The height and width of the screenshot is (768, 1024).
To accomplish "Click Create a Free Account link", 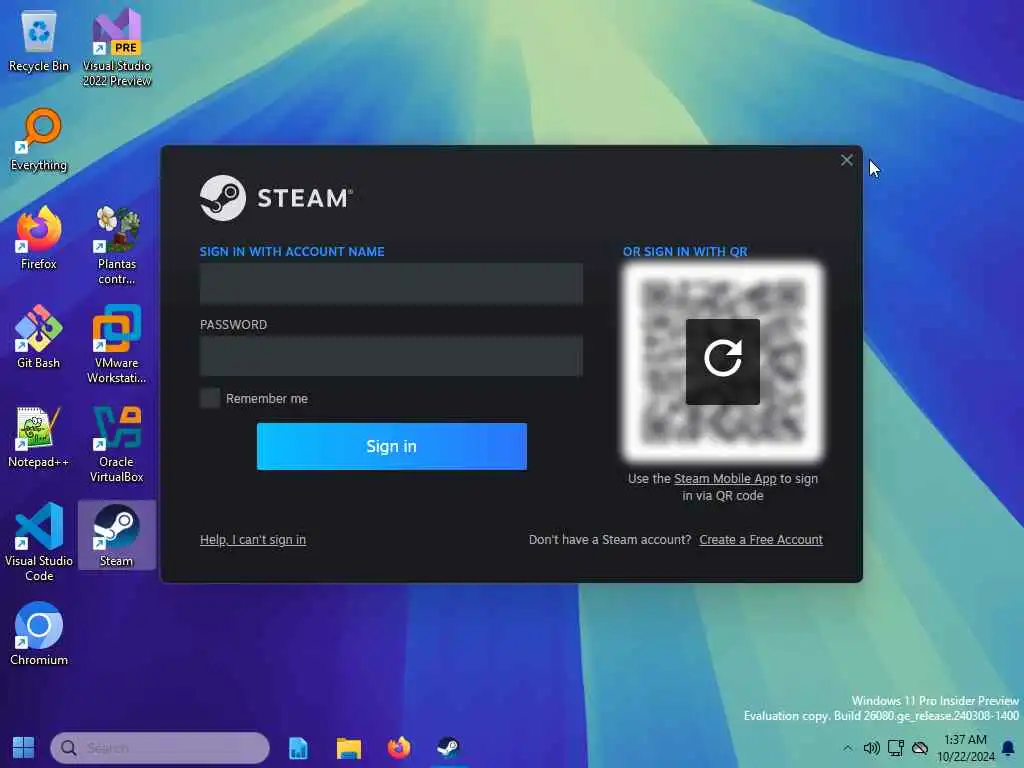I will (761, 539).
